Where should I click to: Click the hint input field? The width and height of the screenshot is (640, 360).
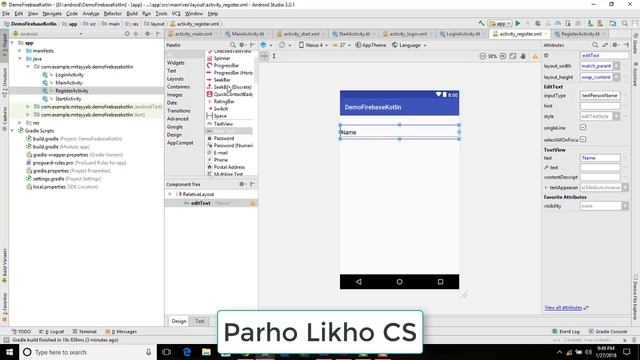pos(600,106)
